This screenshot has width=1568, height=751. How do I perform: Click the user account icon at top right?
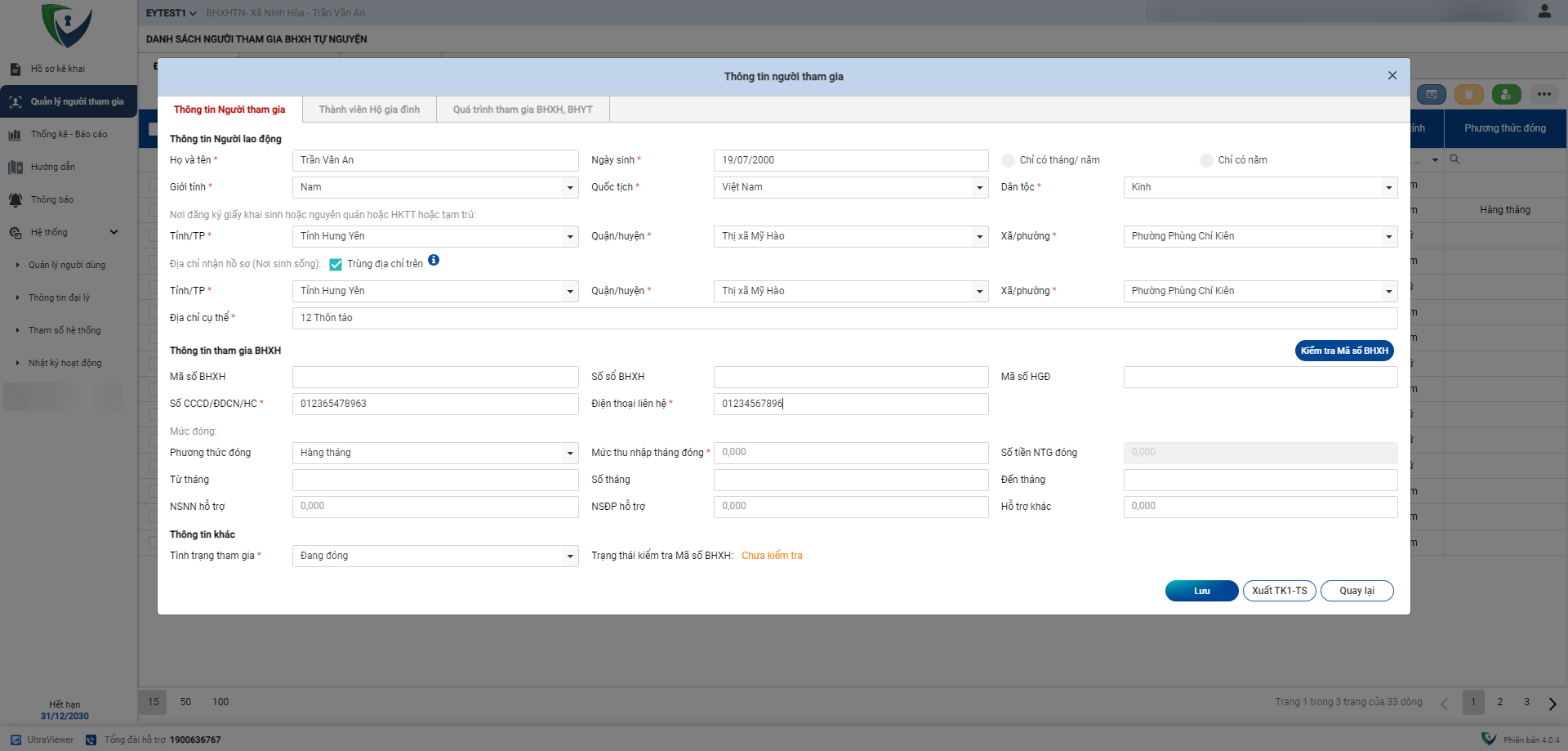tap(1543, 11)
